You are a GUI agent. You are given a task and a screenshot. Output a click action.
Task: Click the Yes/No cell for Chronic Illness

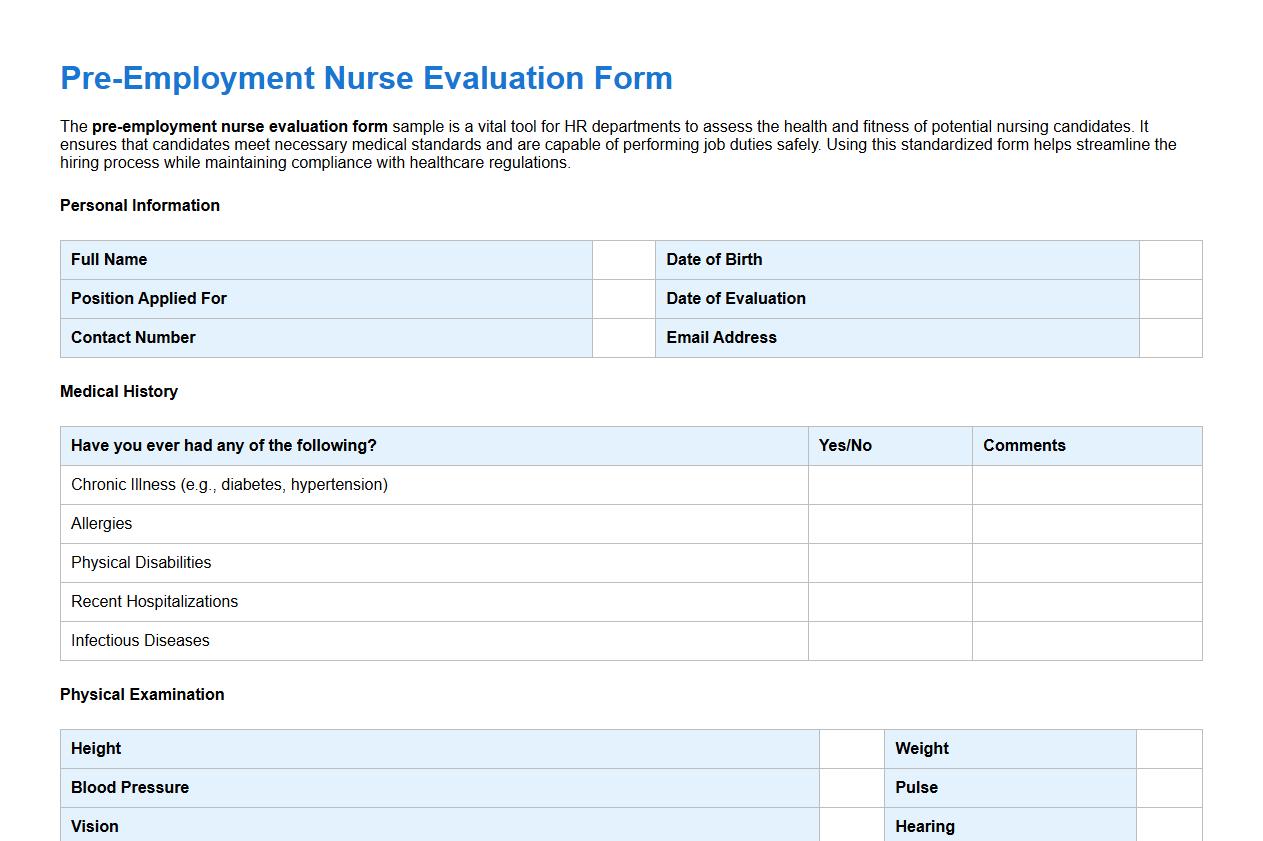888,484
